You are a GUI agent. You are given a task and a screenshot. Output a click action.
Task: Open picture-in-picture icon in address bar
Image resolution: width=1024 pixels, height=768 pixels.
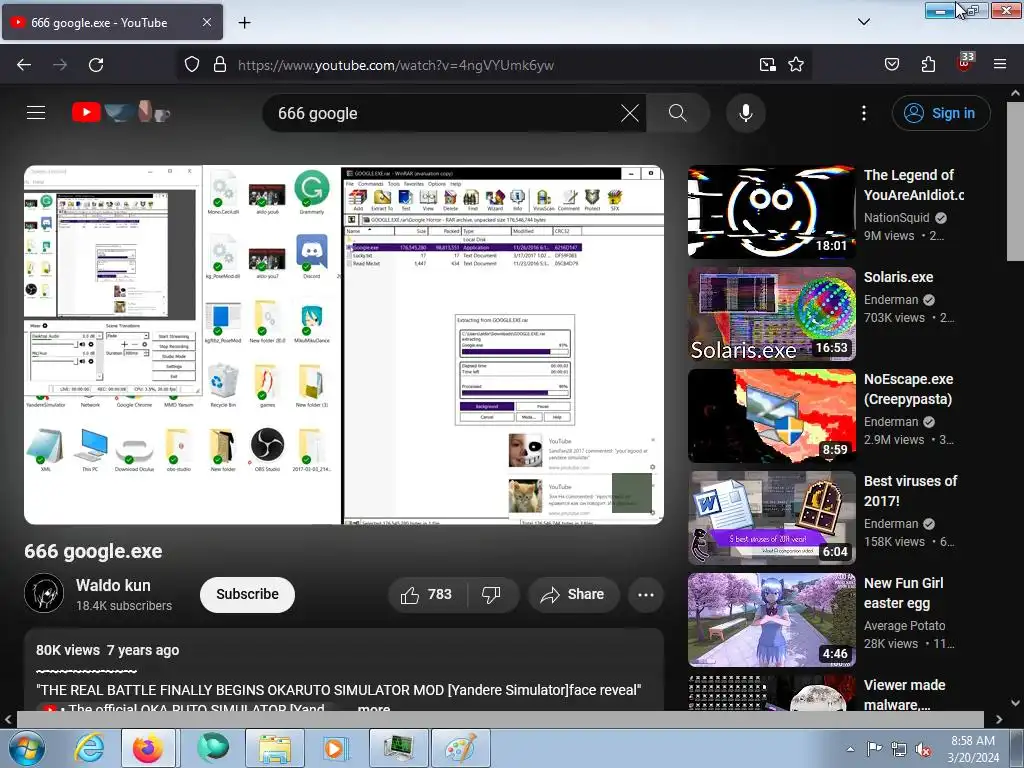(767, 65)
